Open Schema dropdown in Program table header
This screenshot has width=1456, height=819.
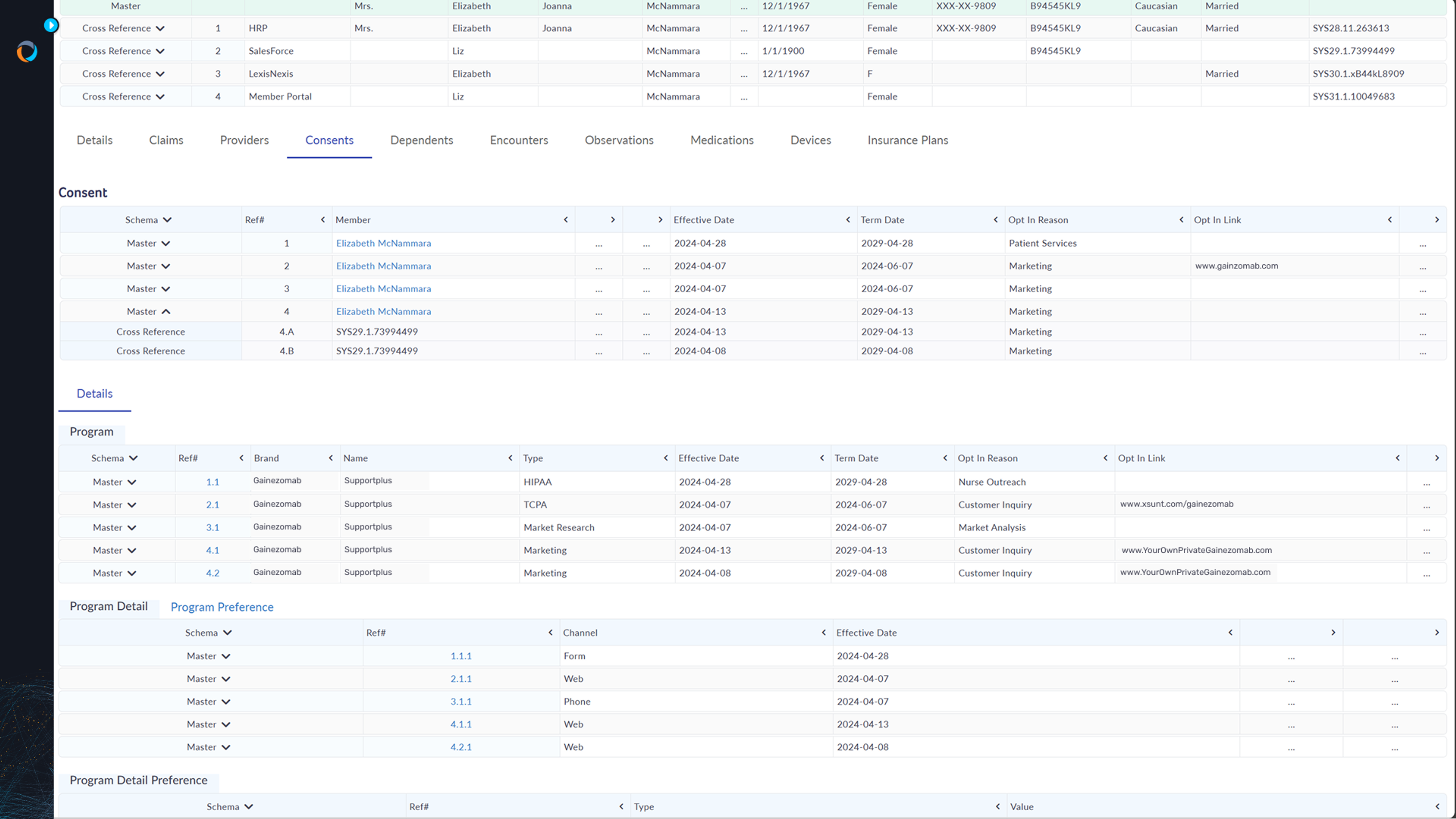[133, 458]
